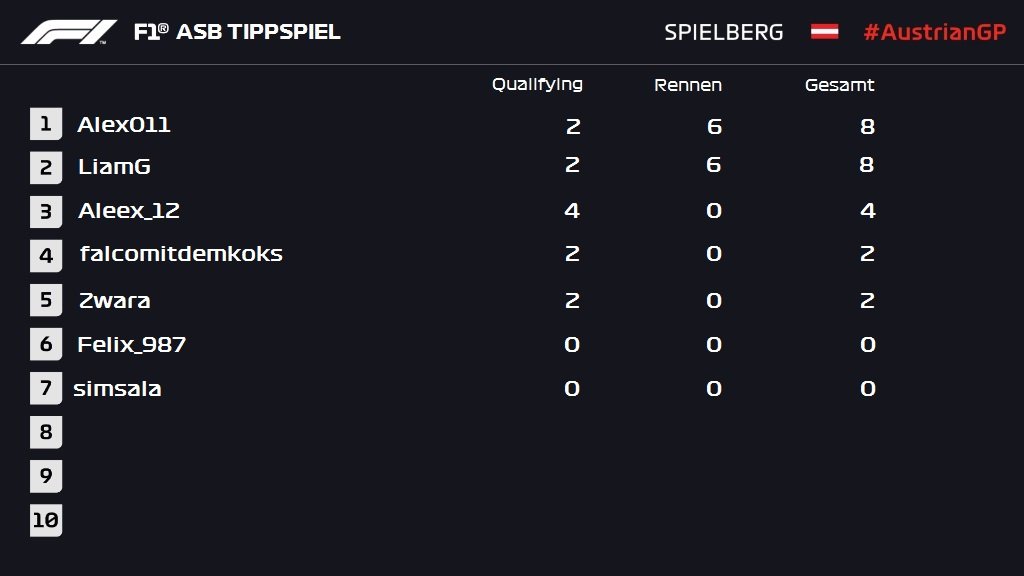
Task: Select the Qualifying column header
Action: (x=537, y=85)
